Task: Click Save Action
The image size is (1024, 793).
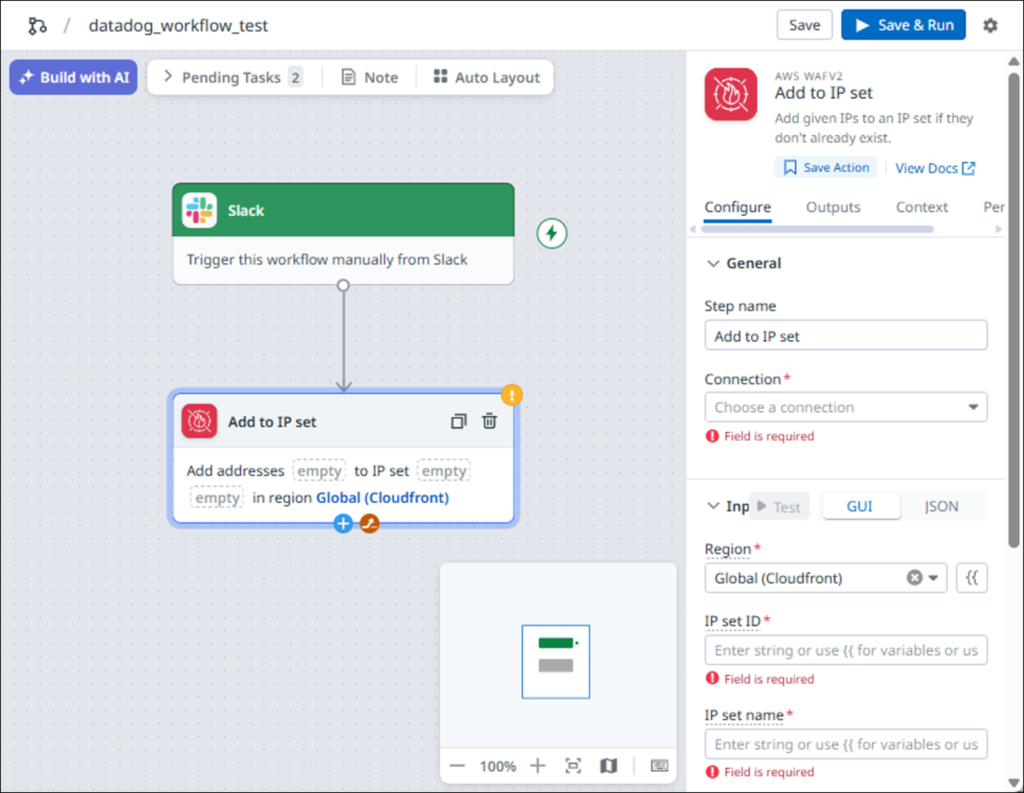Action: click(x=826, y=168)
